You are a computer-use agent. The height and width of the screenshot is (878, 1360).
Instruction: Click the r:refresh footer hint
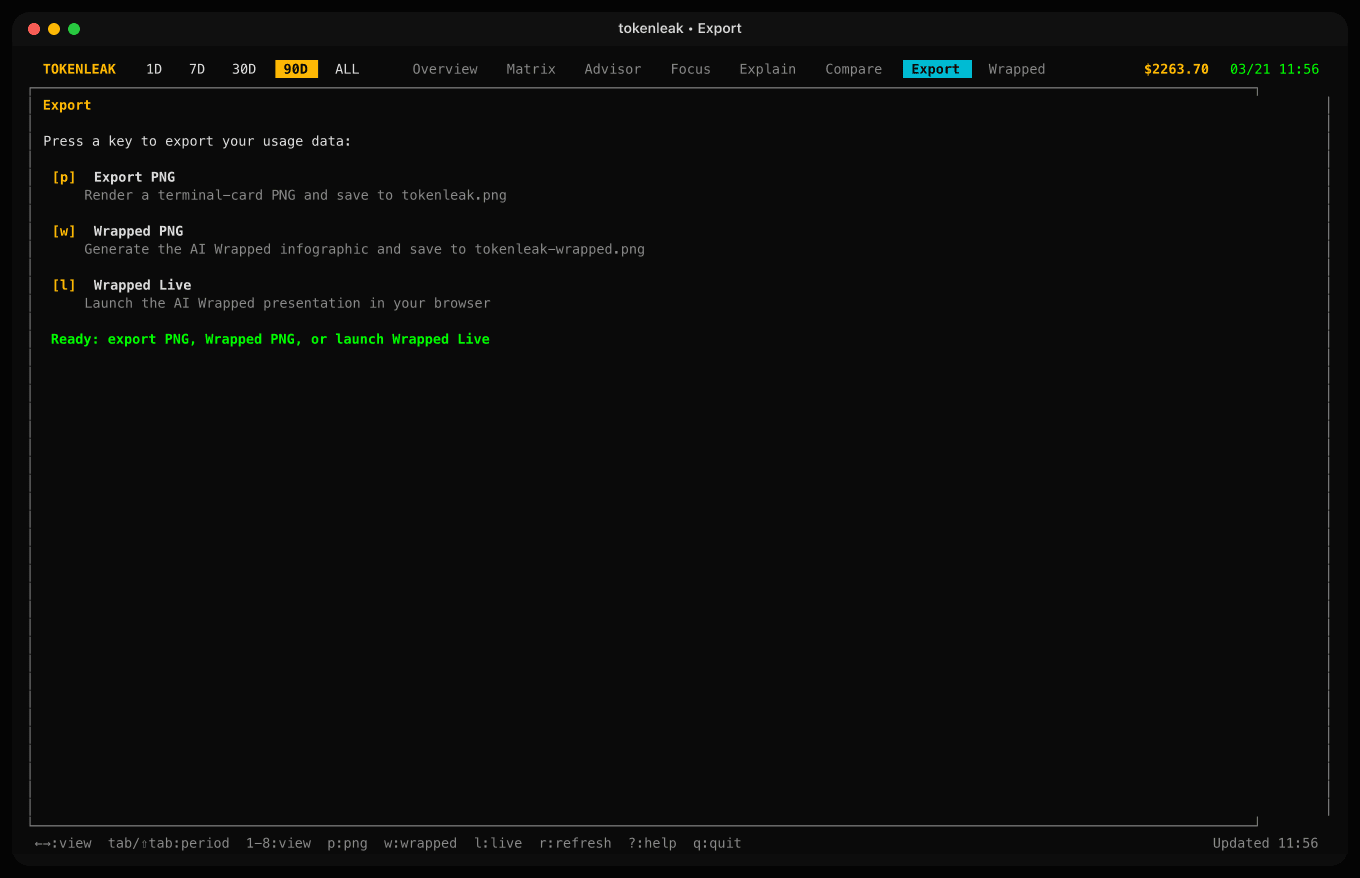tap(575, 843)
